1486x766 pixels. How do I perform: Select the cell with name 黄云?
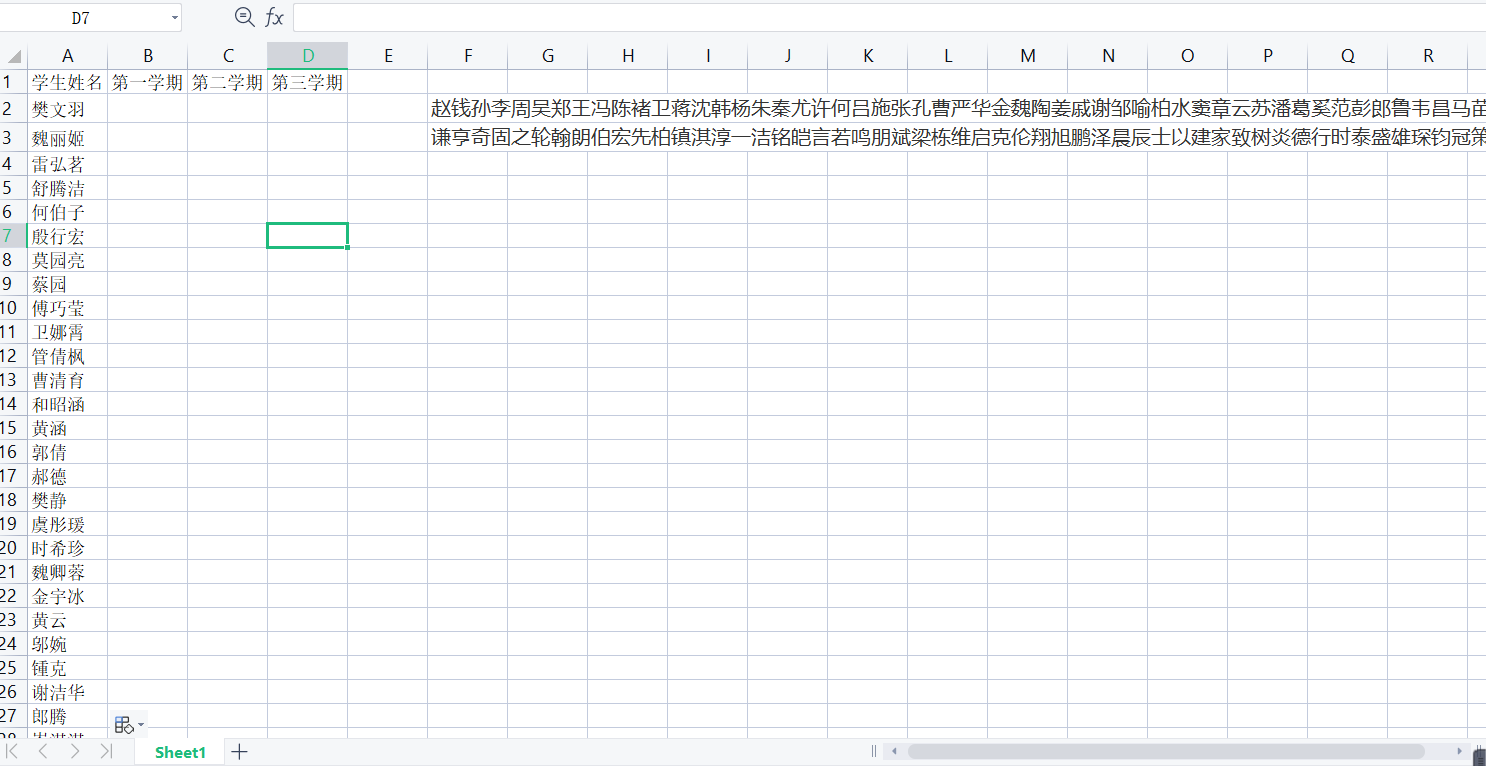tap(67, 620)
